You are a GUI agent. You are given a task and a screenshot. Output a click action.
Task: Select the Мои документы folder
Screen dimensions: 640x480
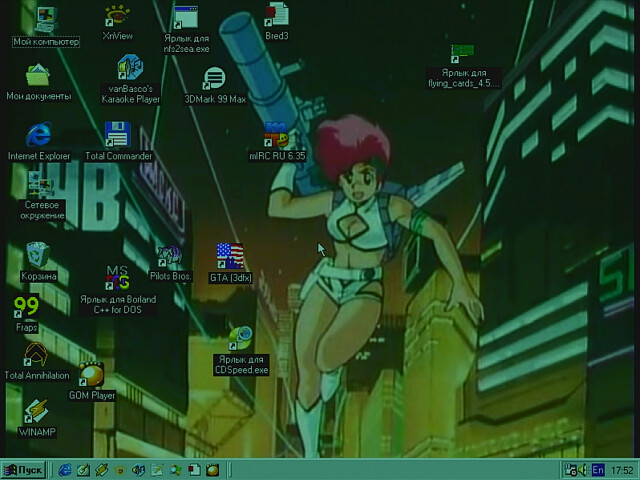38,75
